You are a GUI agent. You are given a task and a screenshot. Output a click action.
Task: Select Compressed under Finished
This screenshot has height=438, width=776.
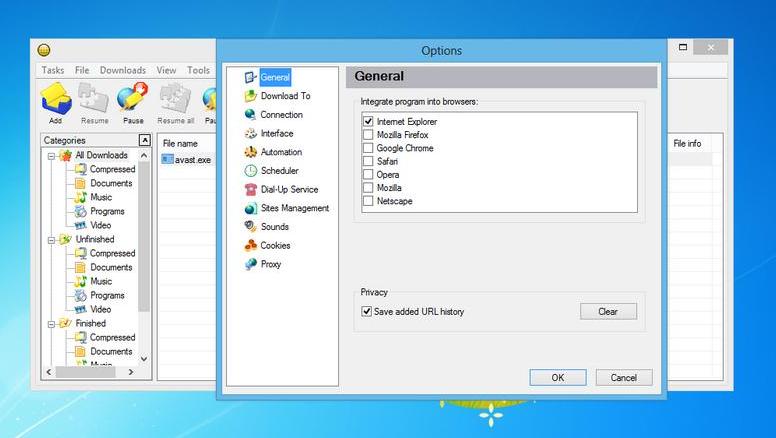pyautogui.click(x=112, y=338)
